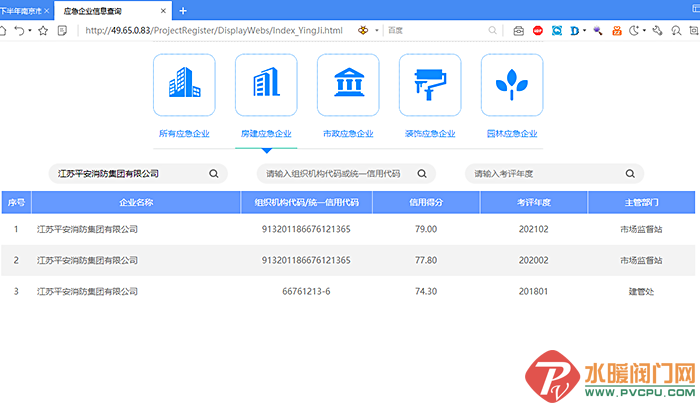
Task: Open the 园林应急企业 plant icon
Action: click(512, 85)
